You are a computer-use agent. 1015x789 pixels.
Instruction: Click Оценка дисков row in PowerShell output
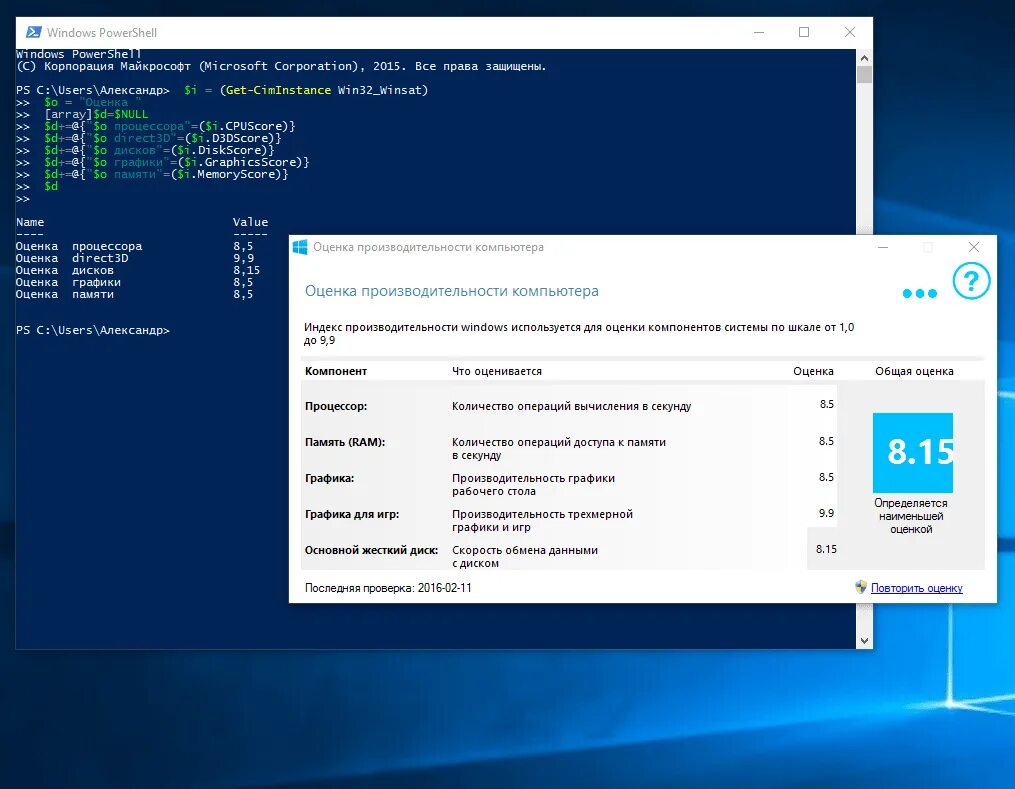(138, 270)
